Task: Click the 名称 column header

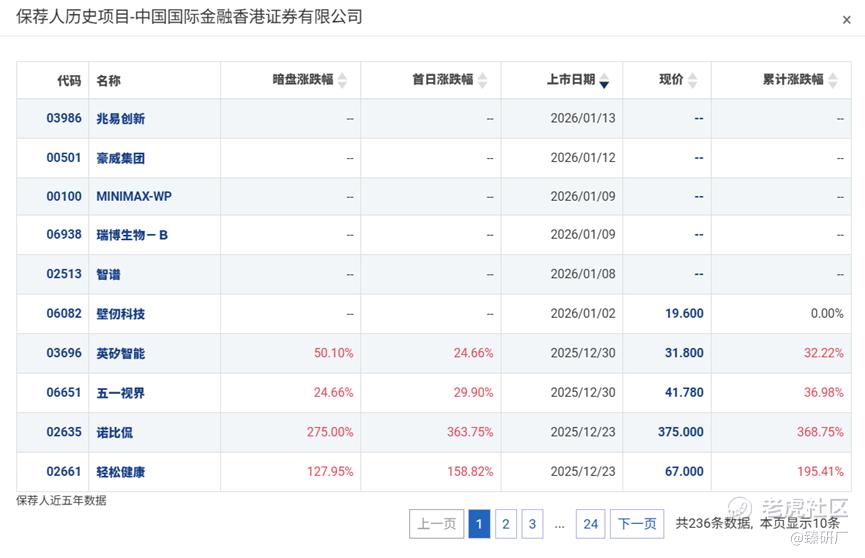Action: pos(108,80)
